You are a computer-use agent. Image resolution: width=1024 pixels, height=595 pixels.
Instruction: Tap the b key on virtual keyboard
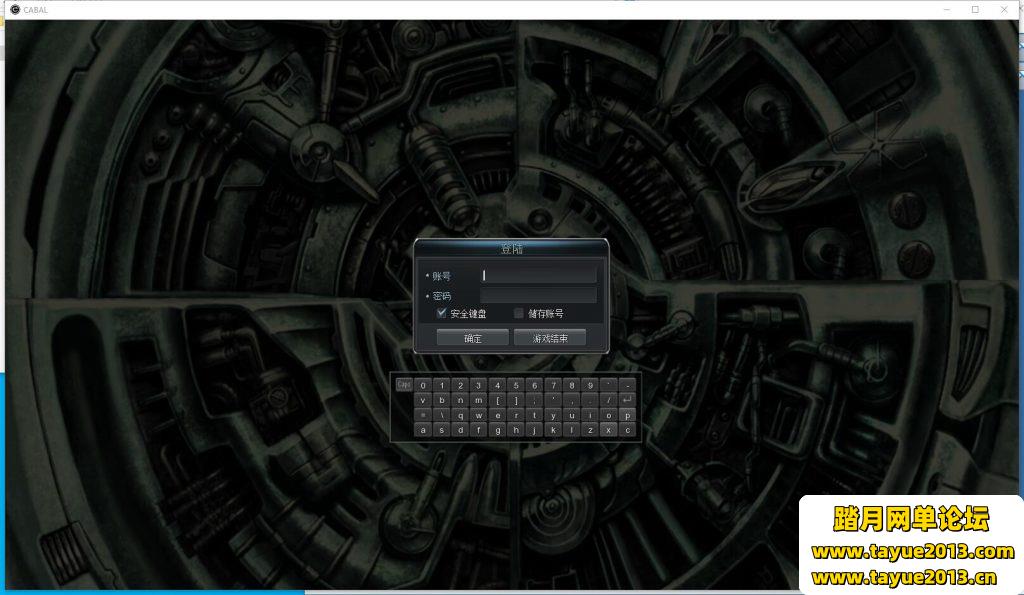(x=441, y=400)
